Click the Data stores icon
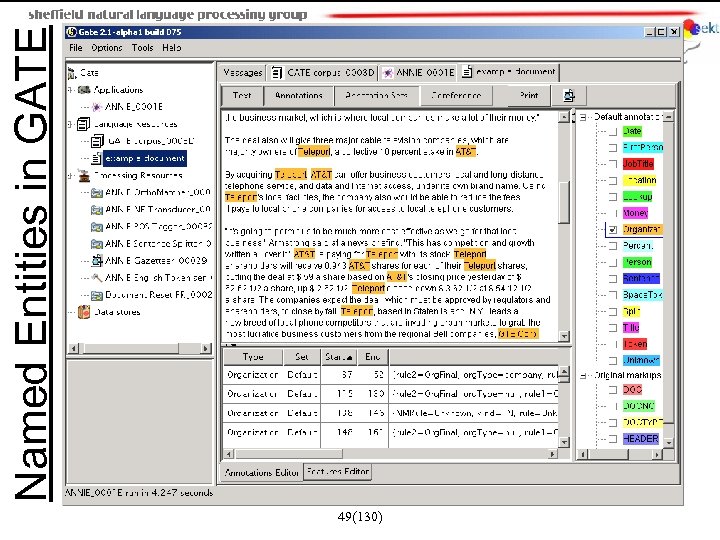This screenshot has width=720, height=540. point(84,312)
